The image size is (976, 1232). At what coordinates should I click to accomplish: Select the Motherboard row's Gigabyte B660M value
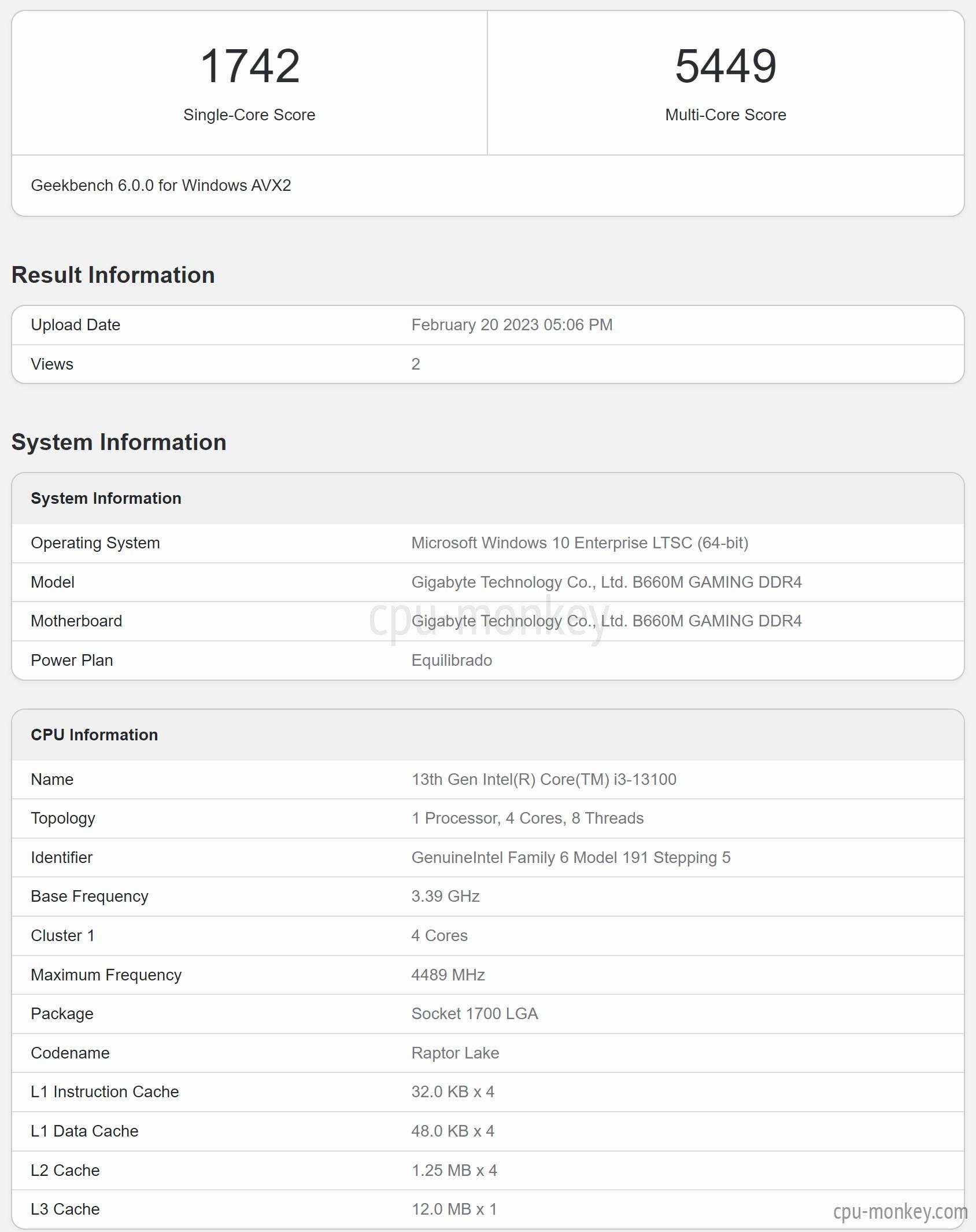607,621
